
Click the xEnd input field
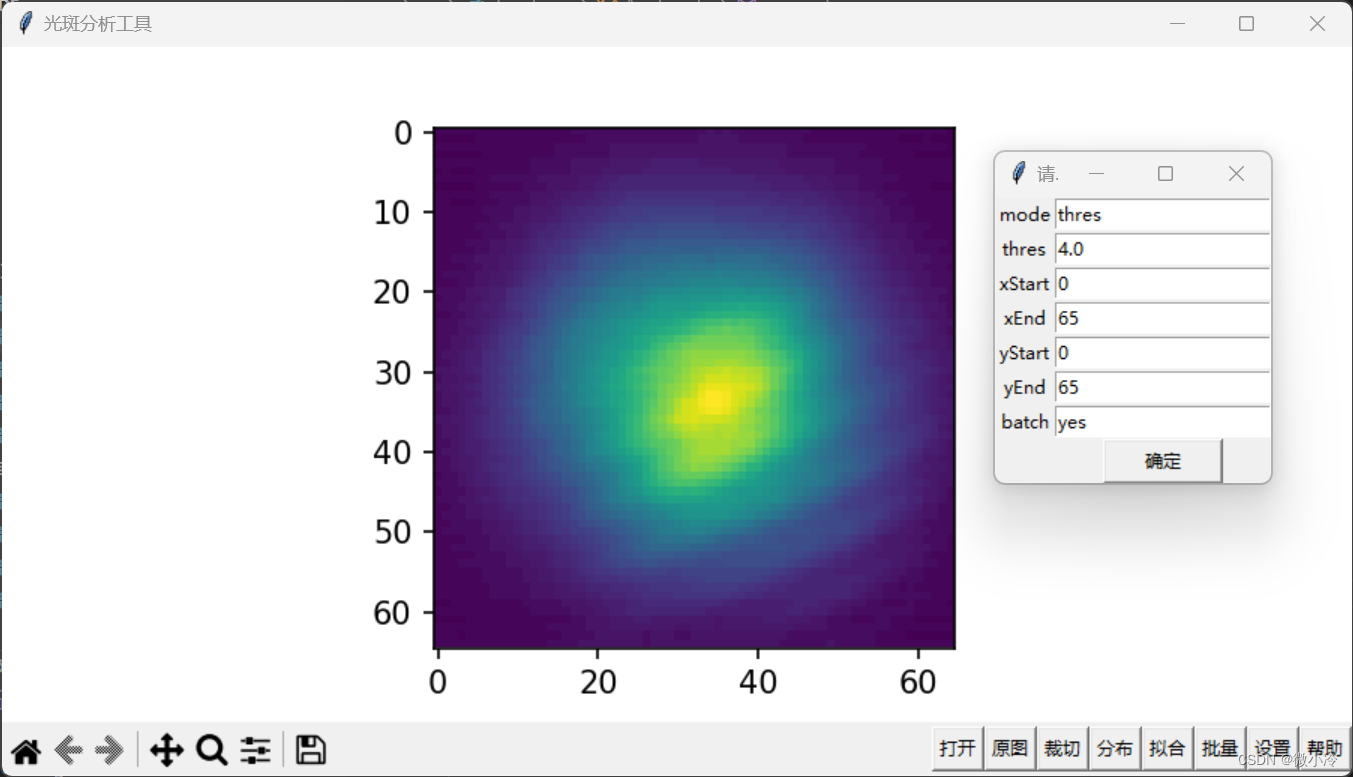point(1162,318)
